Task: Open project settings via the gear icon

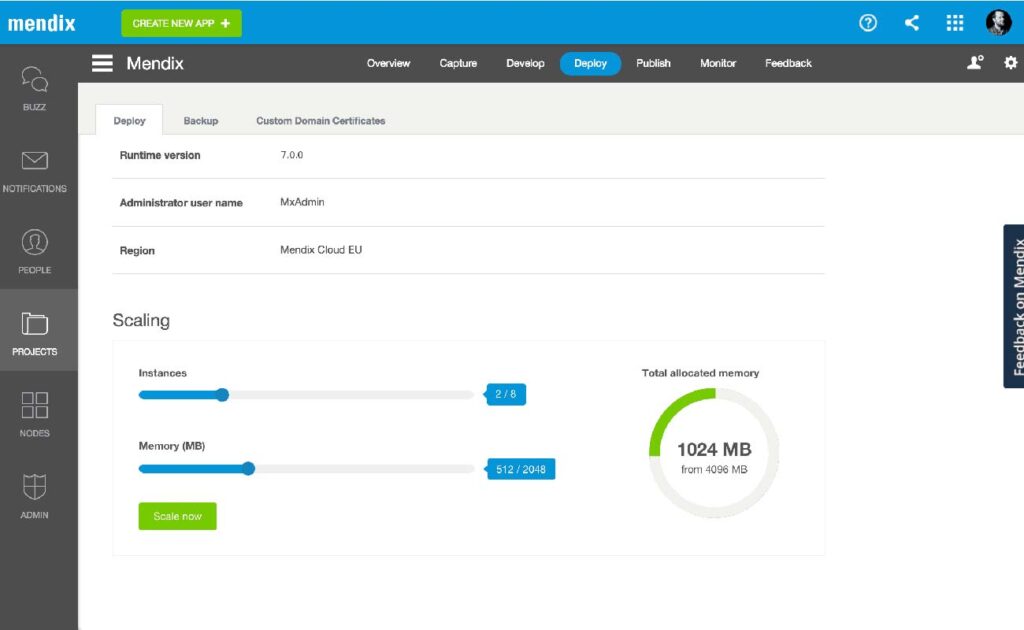Action: [x=1010, y=63]
